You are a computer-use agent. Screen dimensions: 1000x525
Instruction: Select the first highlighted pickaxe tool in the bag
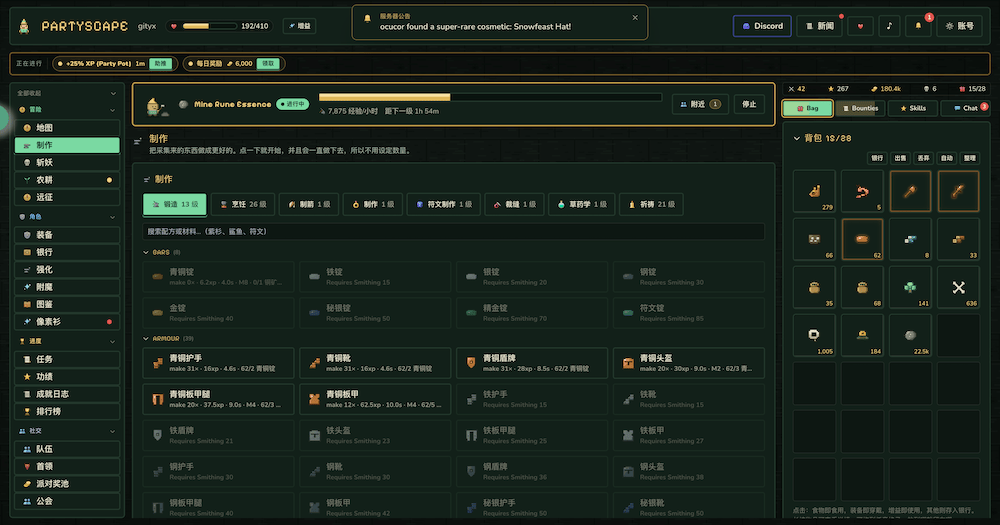[910, 191]
